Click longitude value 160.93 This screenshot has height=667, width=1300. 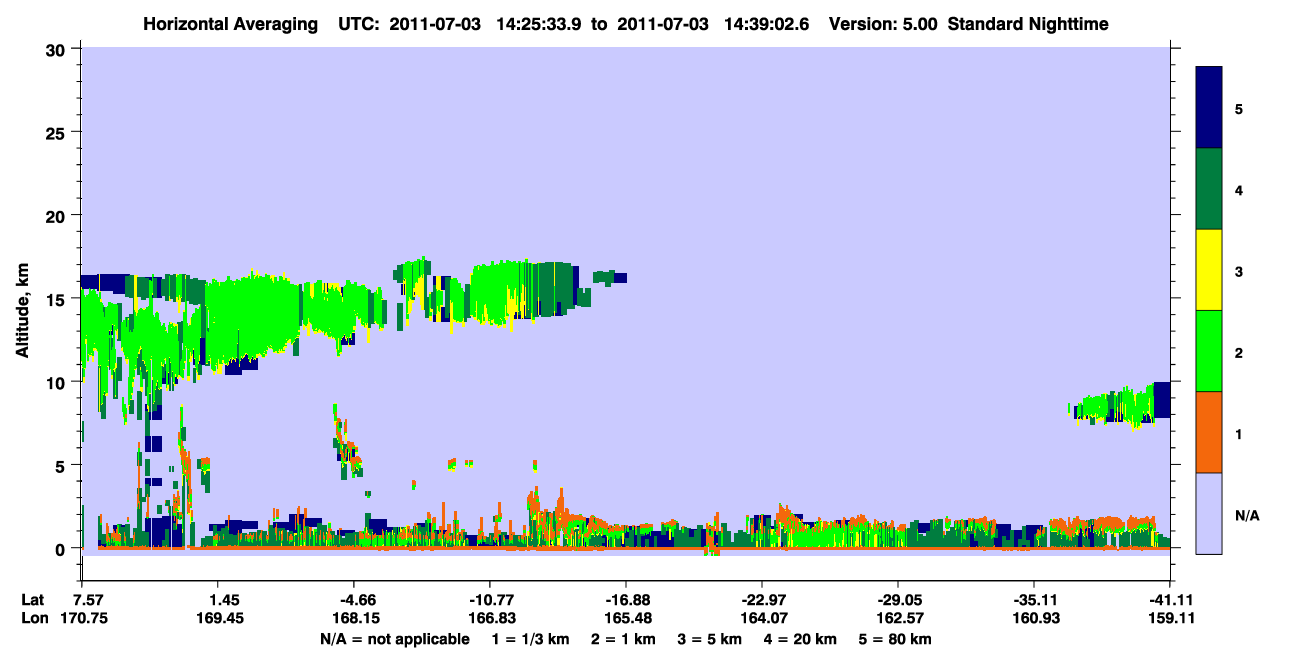tap(1034, 618)
